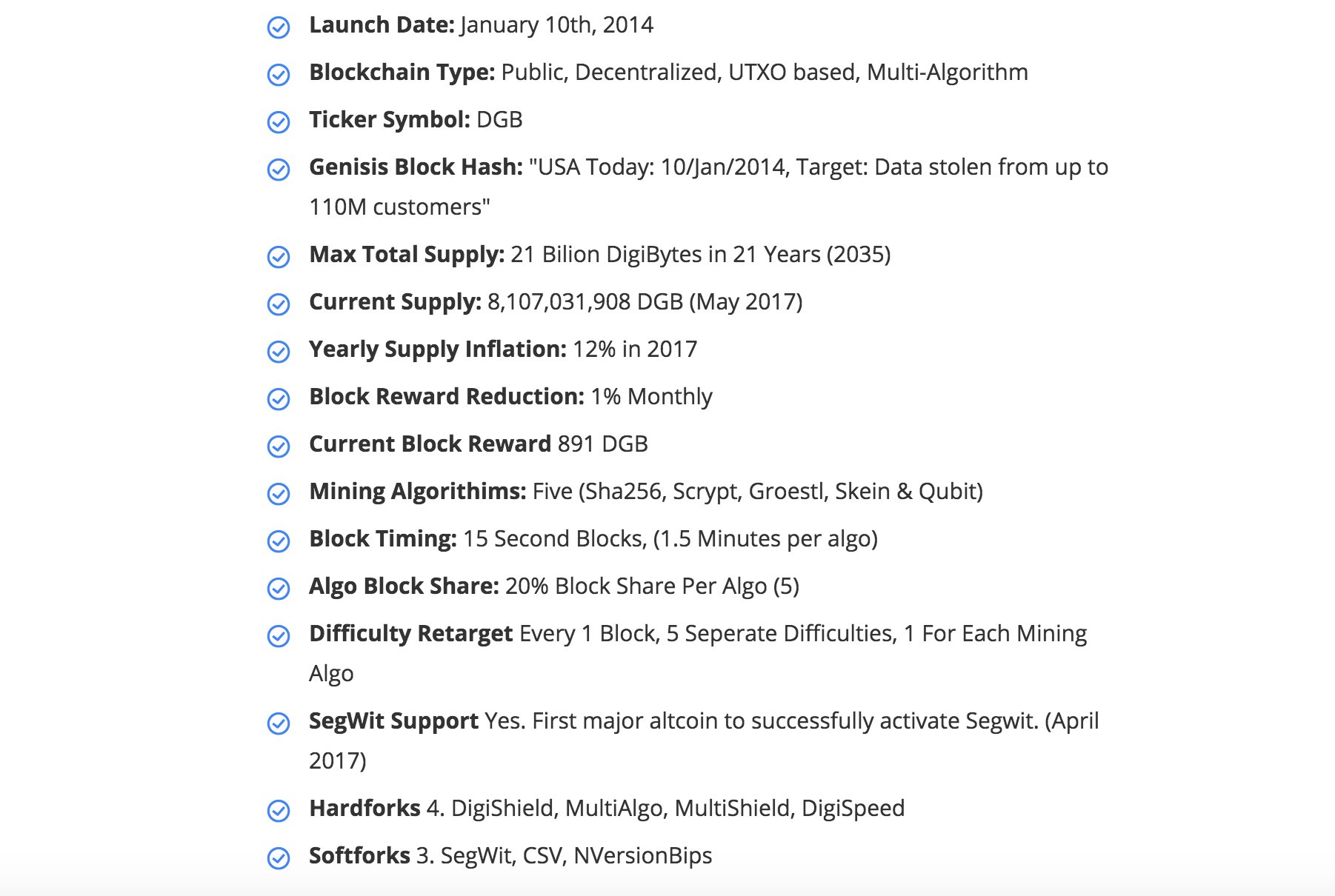Select the check icon beside Softforks
The height and width of the screenshot is (896, 1335).
click(279, 858)
